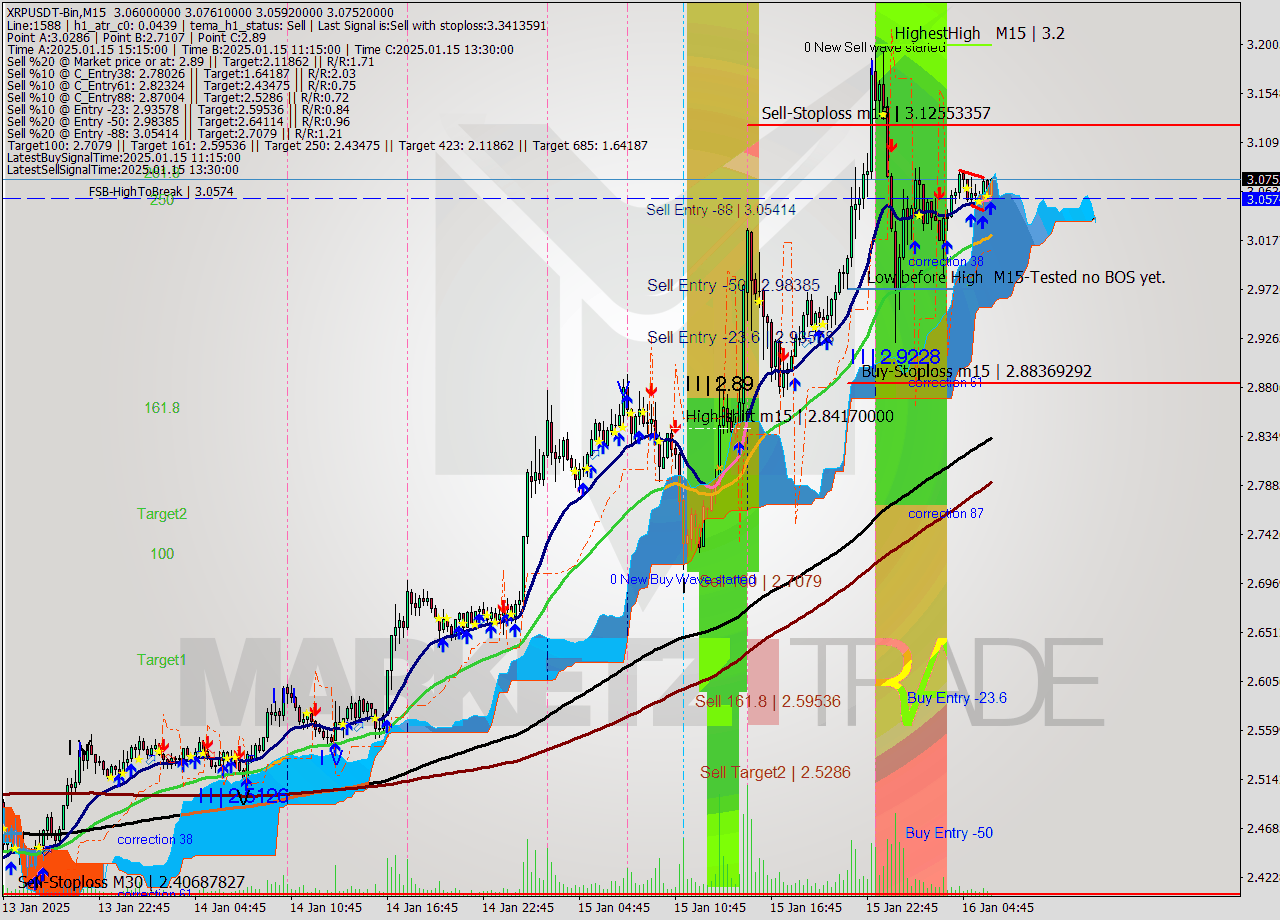
Task: Click the 'Low before High M15-Tested no BOS yet' label
Action: [x=1016, y=277]
